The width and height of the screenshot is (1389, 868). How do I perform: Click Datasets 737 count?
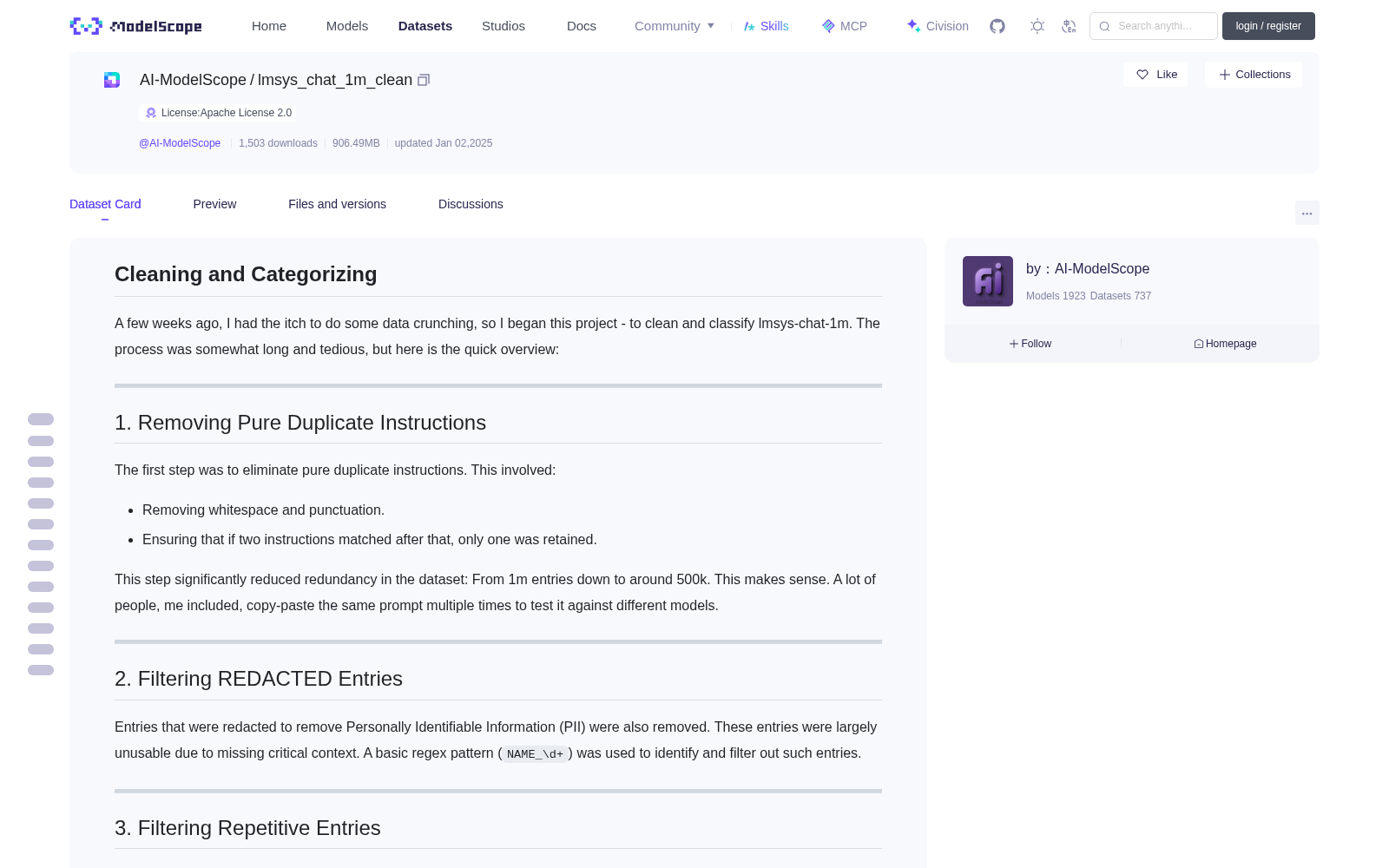(x=1121, y=296)
